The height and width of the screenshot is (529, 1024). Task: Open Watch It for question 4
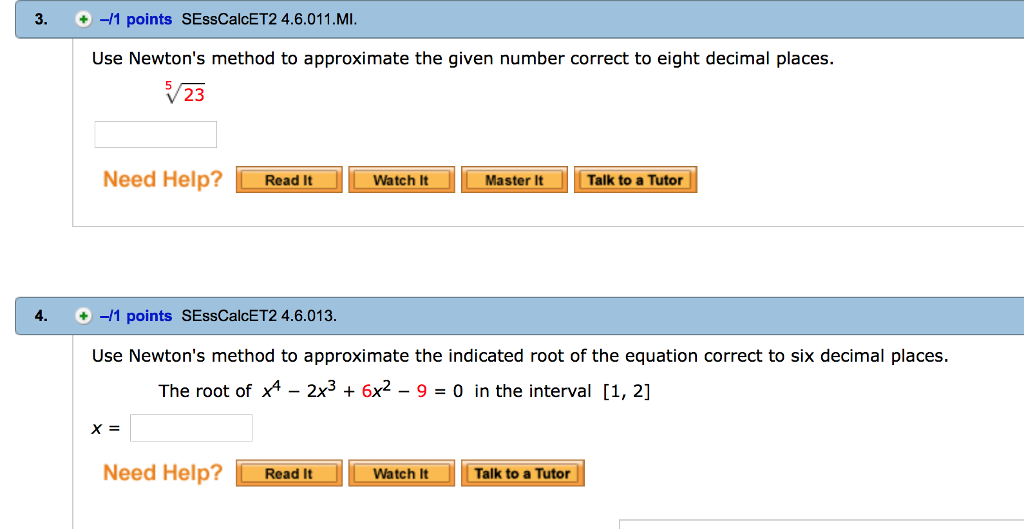(x=401, y=473)
